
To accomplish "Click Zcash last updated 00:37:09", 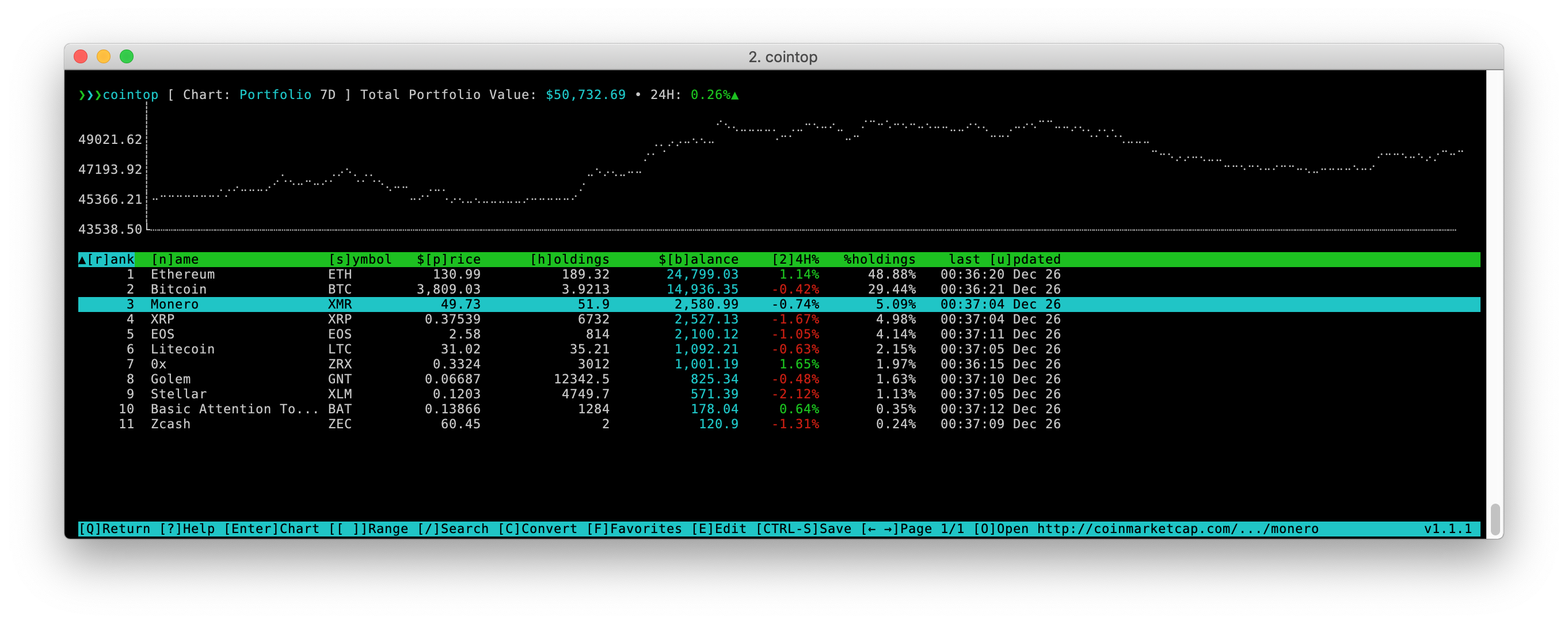I will (973, 424).
